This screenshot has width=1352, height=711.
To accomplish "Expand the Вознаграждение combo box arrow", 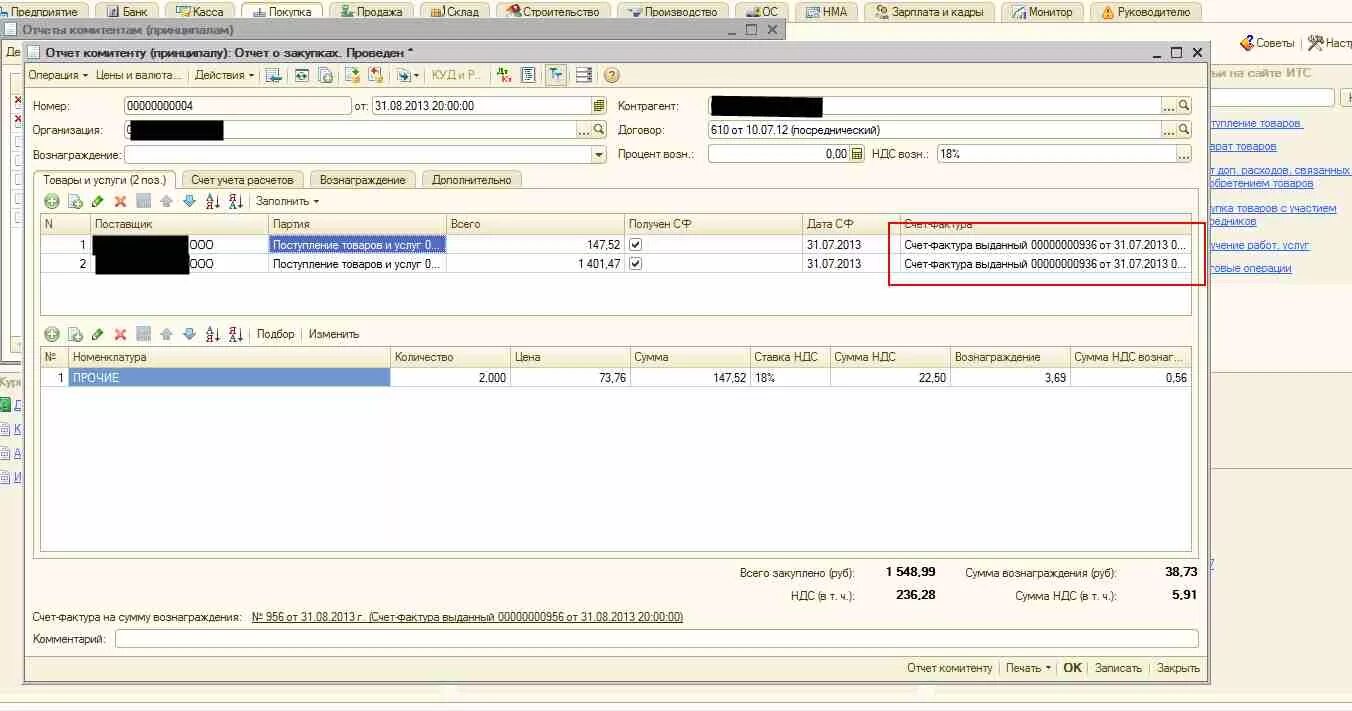I will 599,154.
